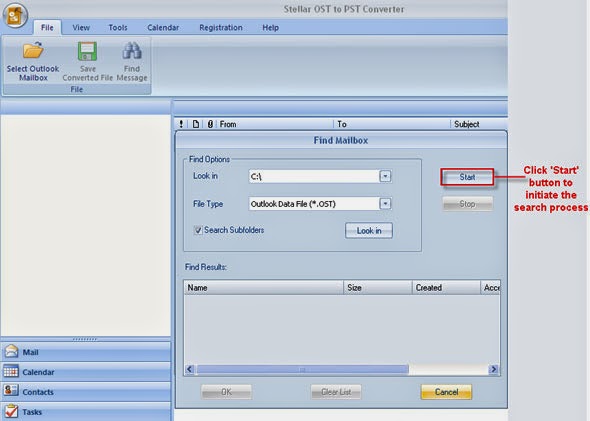This screenshot has width=590, height=421.
Task: Click the importance exclamation column icon
Action: [181, 124]
